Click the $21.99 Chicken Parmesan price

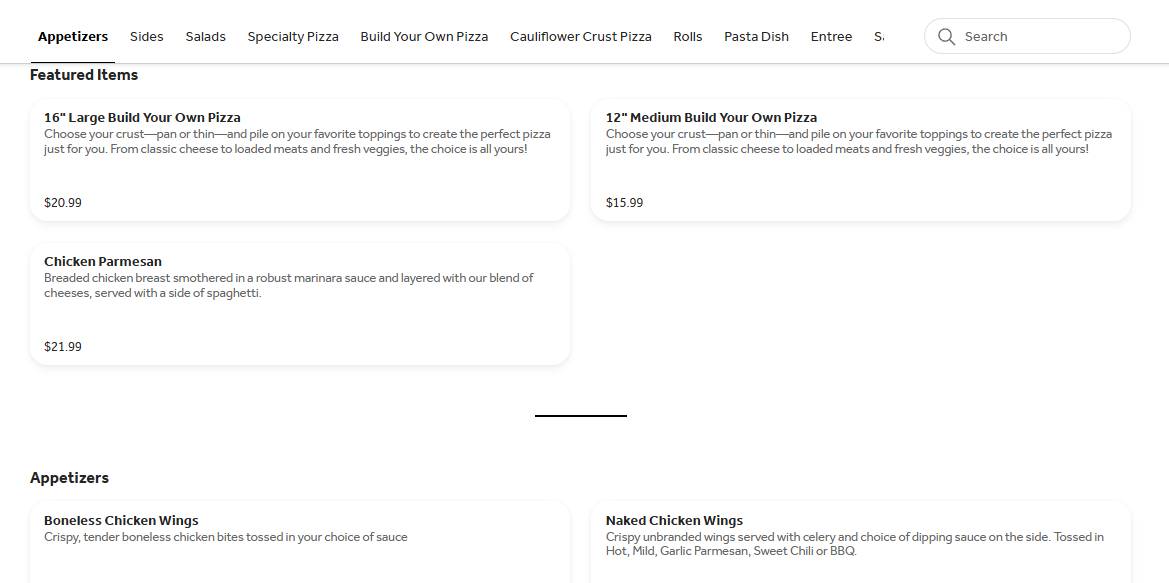(63, 347)
